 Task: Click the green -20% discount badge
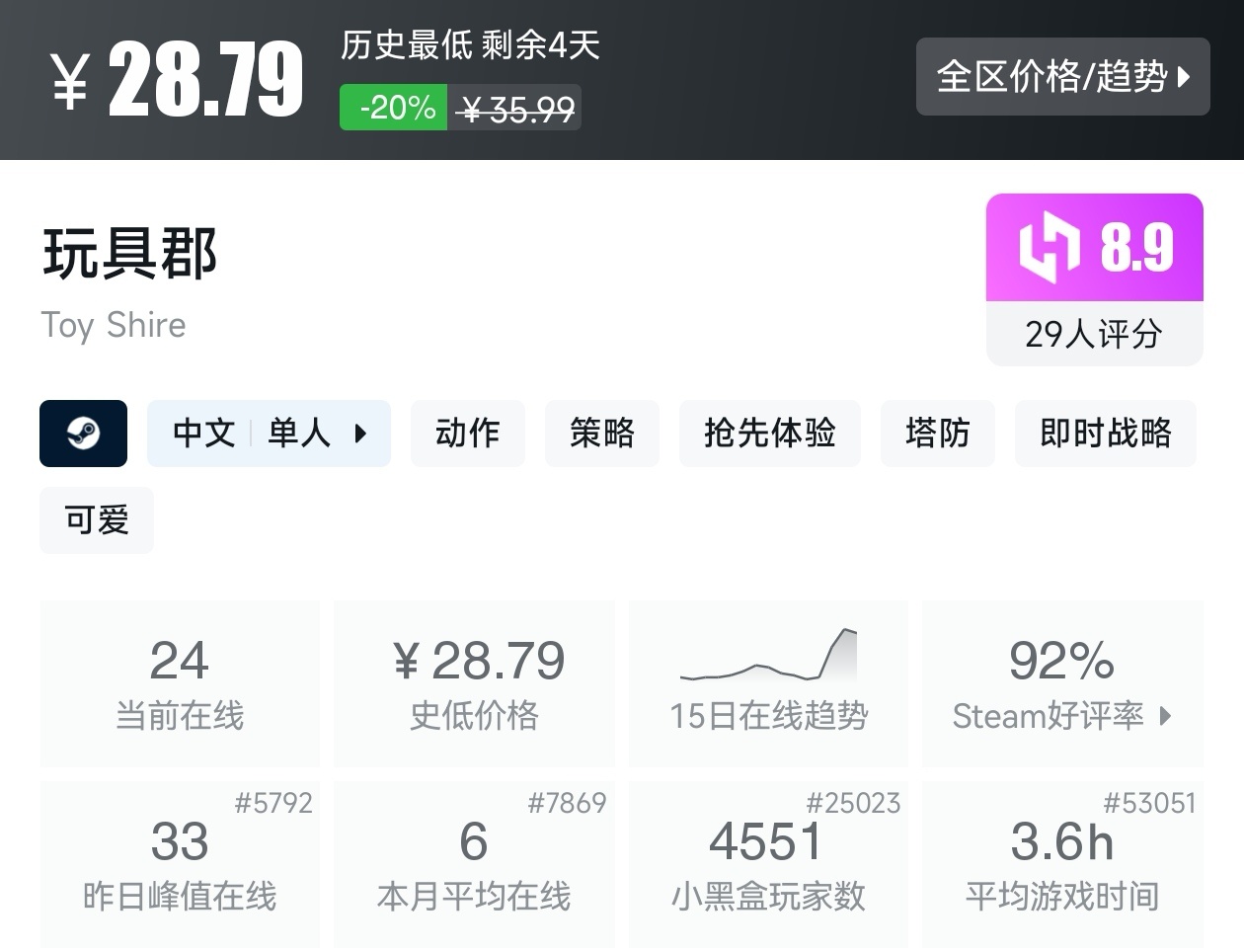click(393, 107)
